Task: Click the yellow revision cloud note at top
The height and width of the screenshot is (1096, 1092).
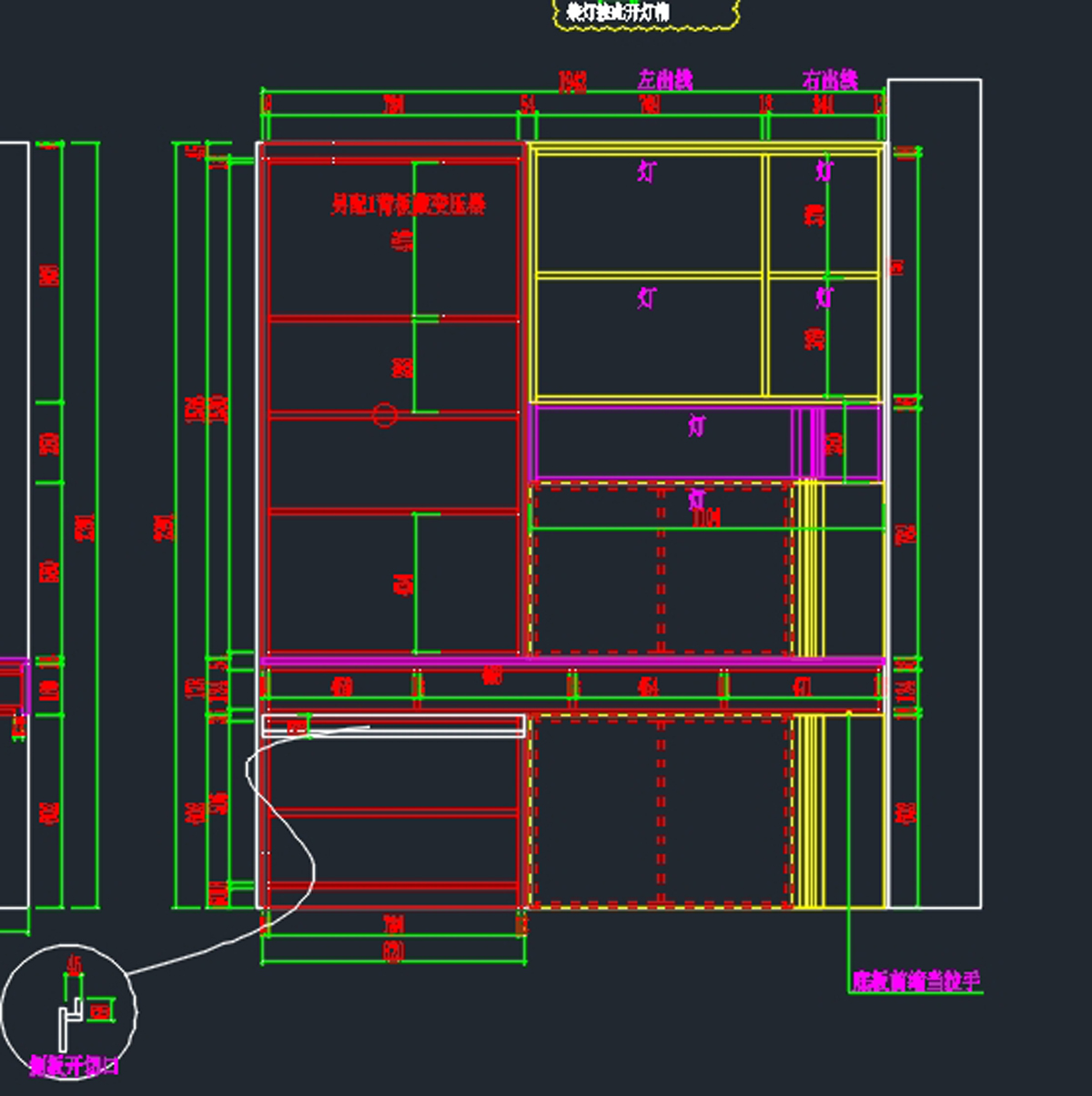Action: [646, 13]
